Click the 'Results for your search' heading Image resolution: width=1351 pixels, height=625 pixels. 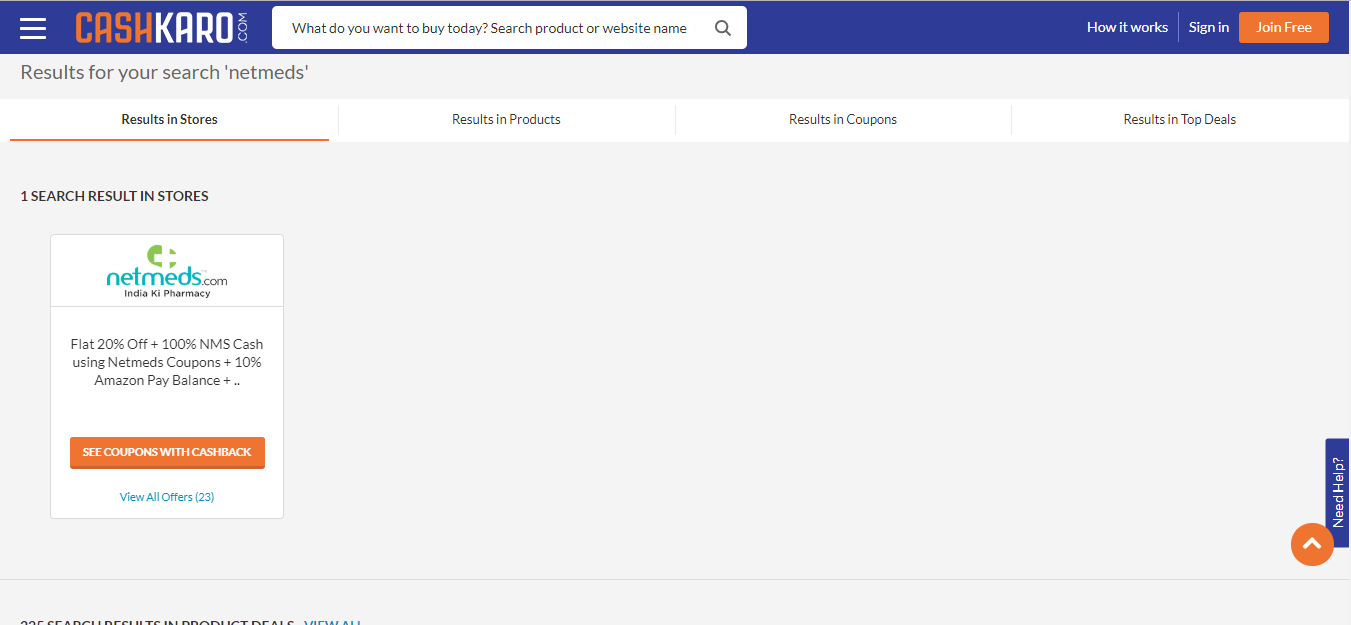pyautogui.click(x=164, y=72)
